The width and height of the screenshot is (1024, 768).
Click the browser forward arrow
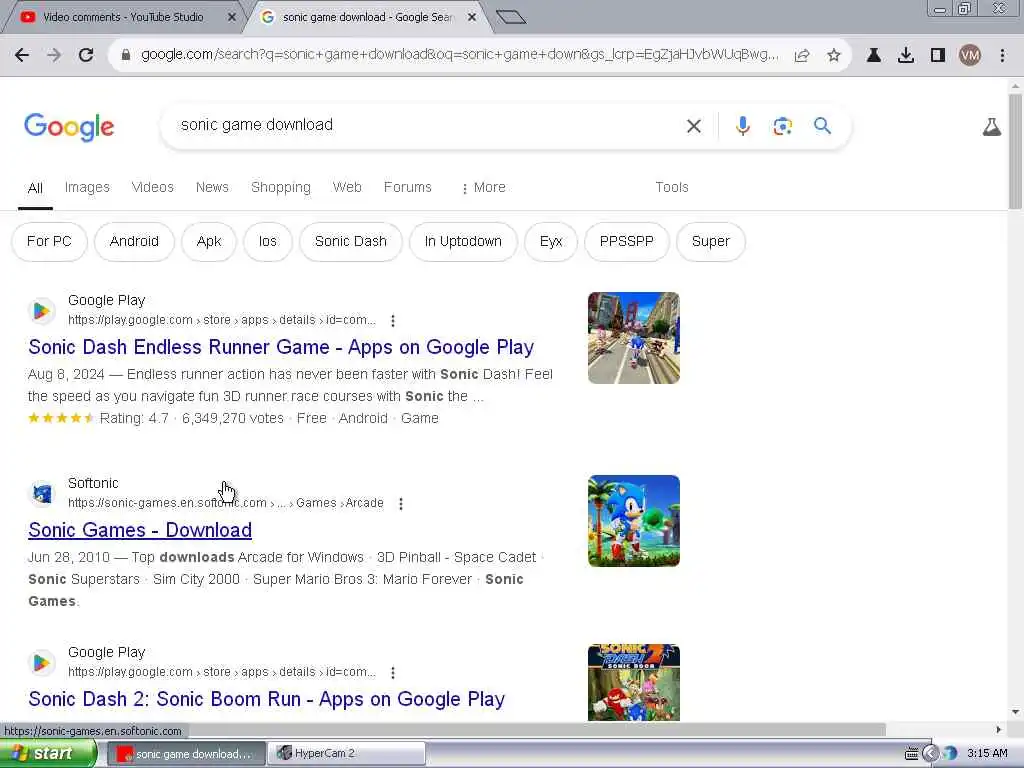click(x=54, y=56)
